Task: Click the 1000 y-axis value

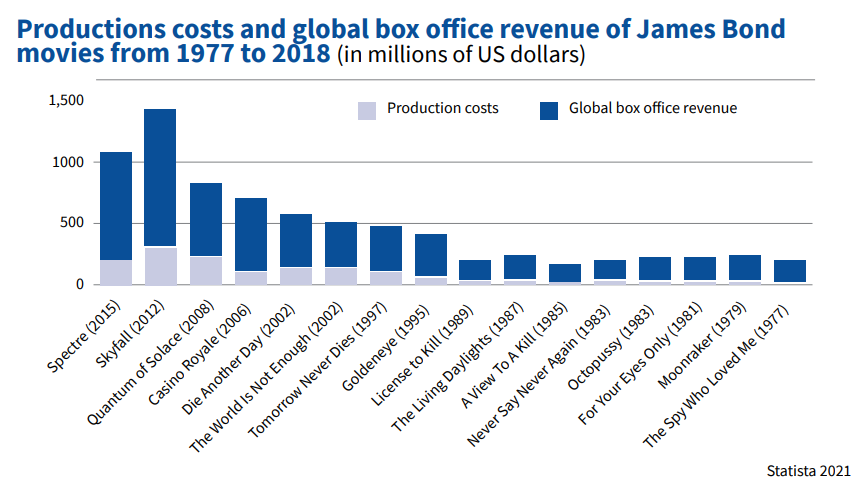Action: point(68,162)
